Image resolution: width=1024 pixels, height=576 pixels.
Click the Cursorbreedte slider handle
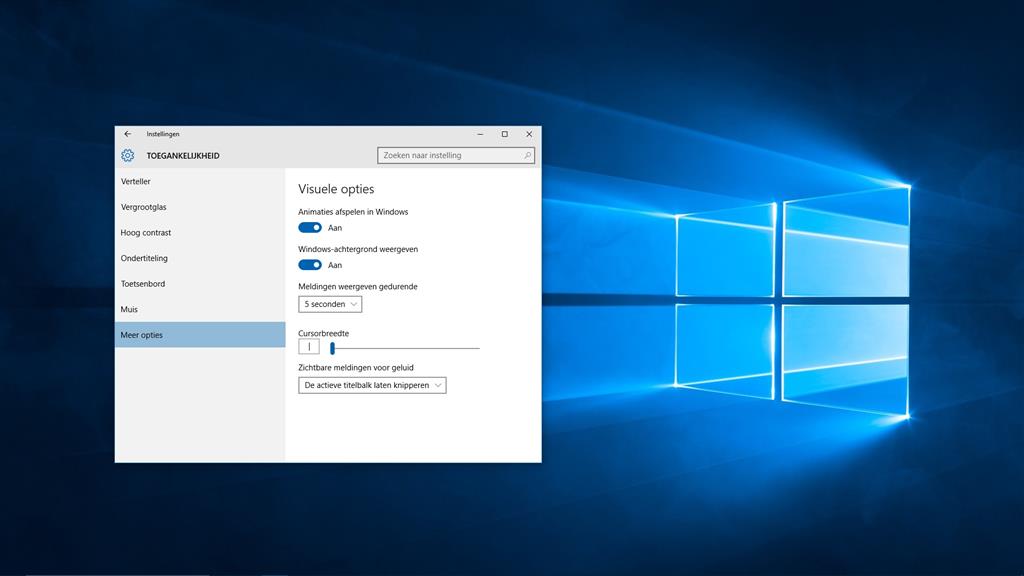[x=332, y=348]
